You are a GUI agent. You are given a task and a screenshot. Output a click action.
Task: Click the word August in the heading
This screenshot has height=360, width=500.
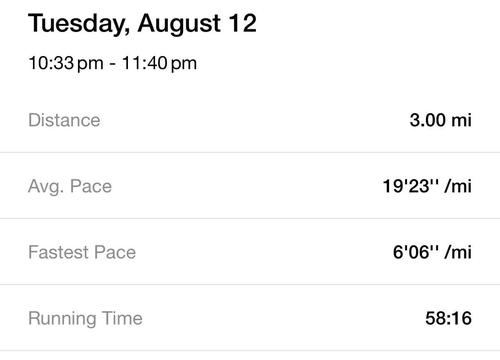[x=179, y=24]
